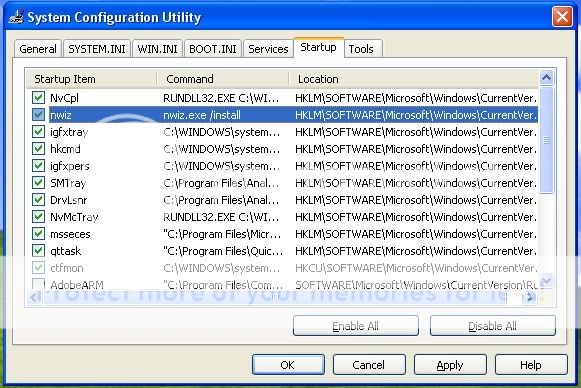Click the vertical scrollbar up arrow
This screenshot has width=581, height=388.
[x=547, y=77]
